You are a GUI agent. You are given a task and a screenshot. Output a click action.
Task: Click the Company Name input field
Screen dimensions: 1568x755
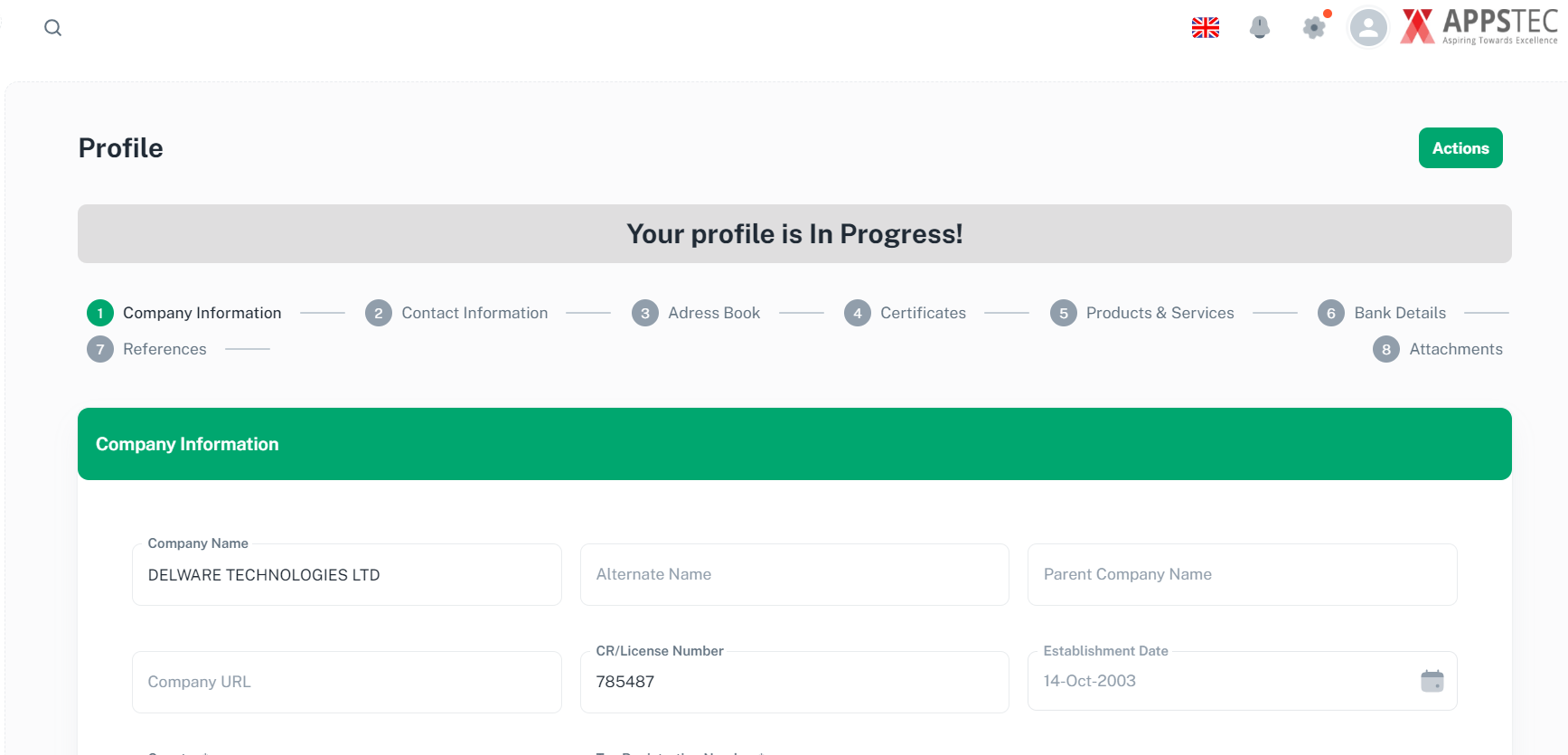click(346, 575)
